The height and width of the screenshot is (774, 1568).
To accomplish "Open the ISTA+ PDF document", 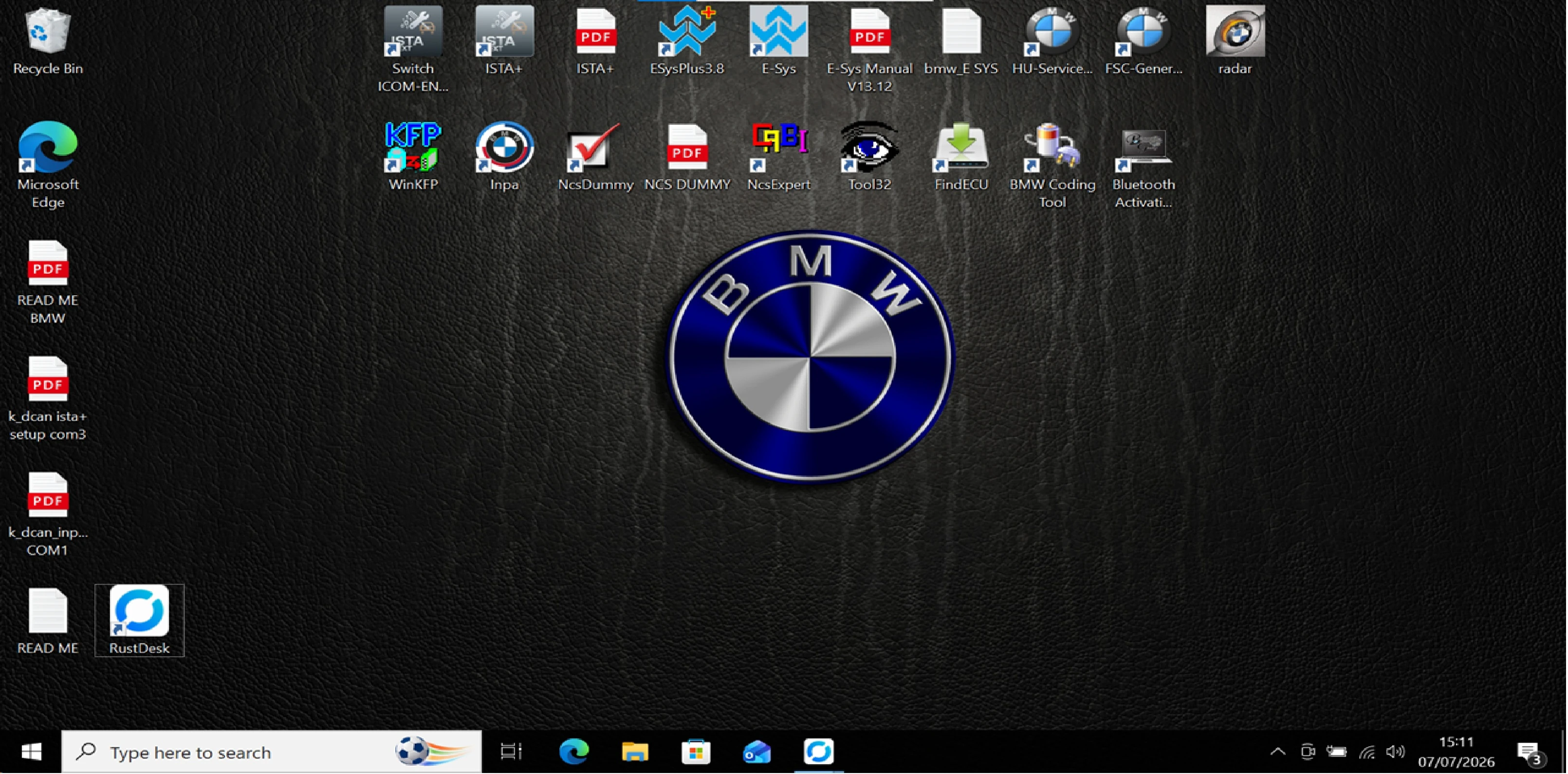I will click(595, 41).
